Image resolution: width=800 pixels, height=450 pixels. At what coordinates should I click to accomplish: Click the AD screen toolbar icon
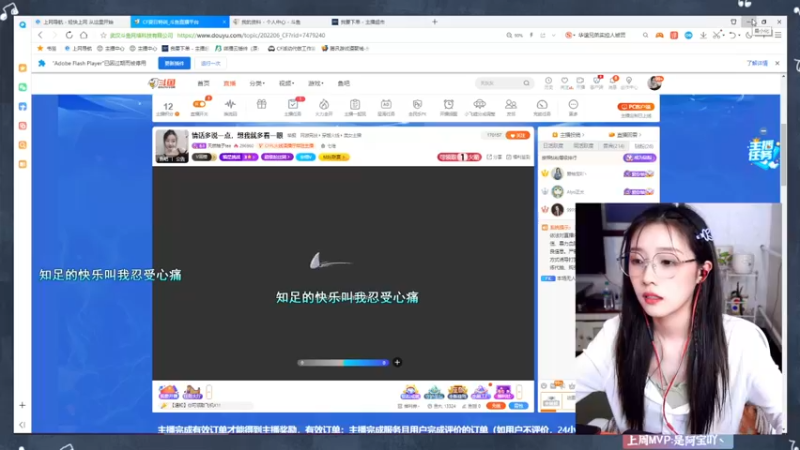[x=386, y=104]
